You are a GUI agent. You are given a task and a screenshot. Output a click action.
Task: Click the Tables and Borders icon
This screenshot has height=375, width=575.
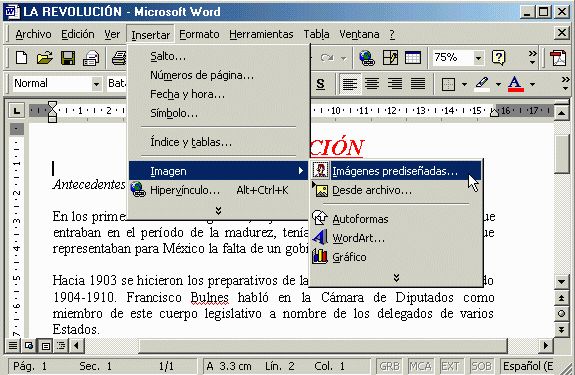coord(390,58)
